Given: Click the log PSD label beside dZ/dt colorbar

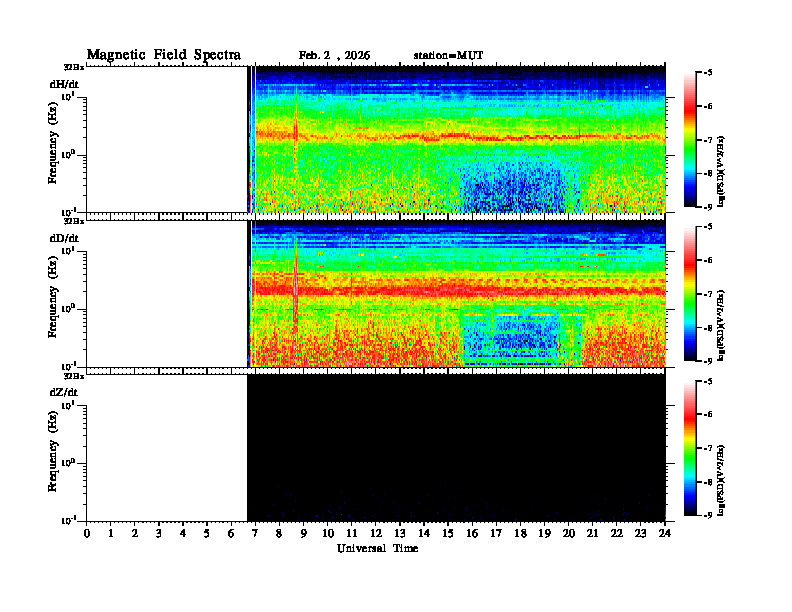Looking at the screenshot, I should [x=721, y=480].
